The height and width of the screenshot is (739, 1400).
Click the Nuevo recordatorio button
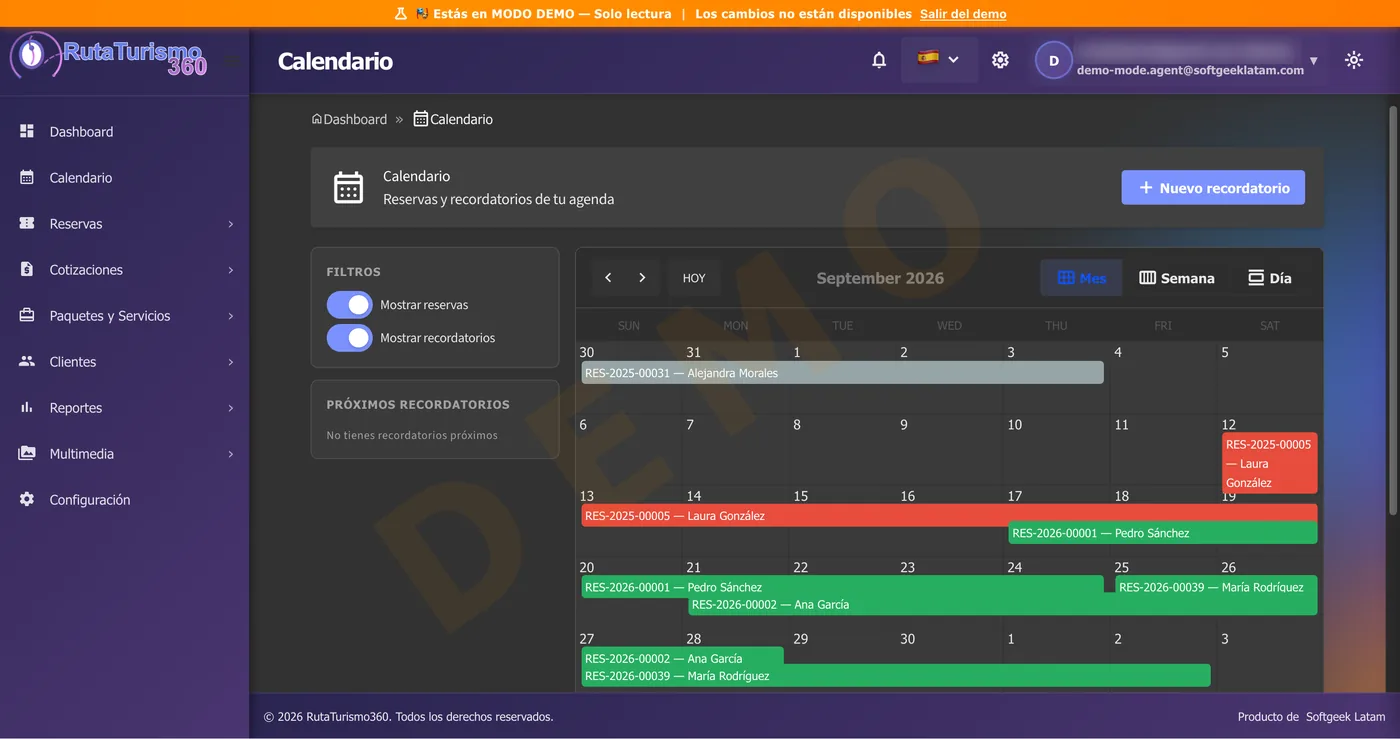click(1213, 187)
